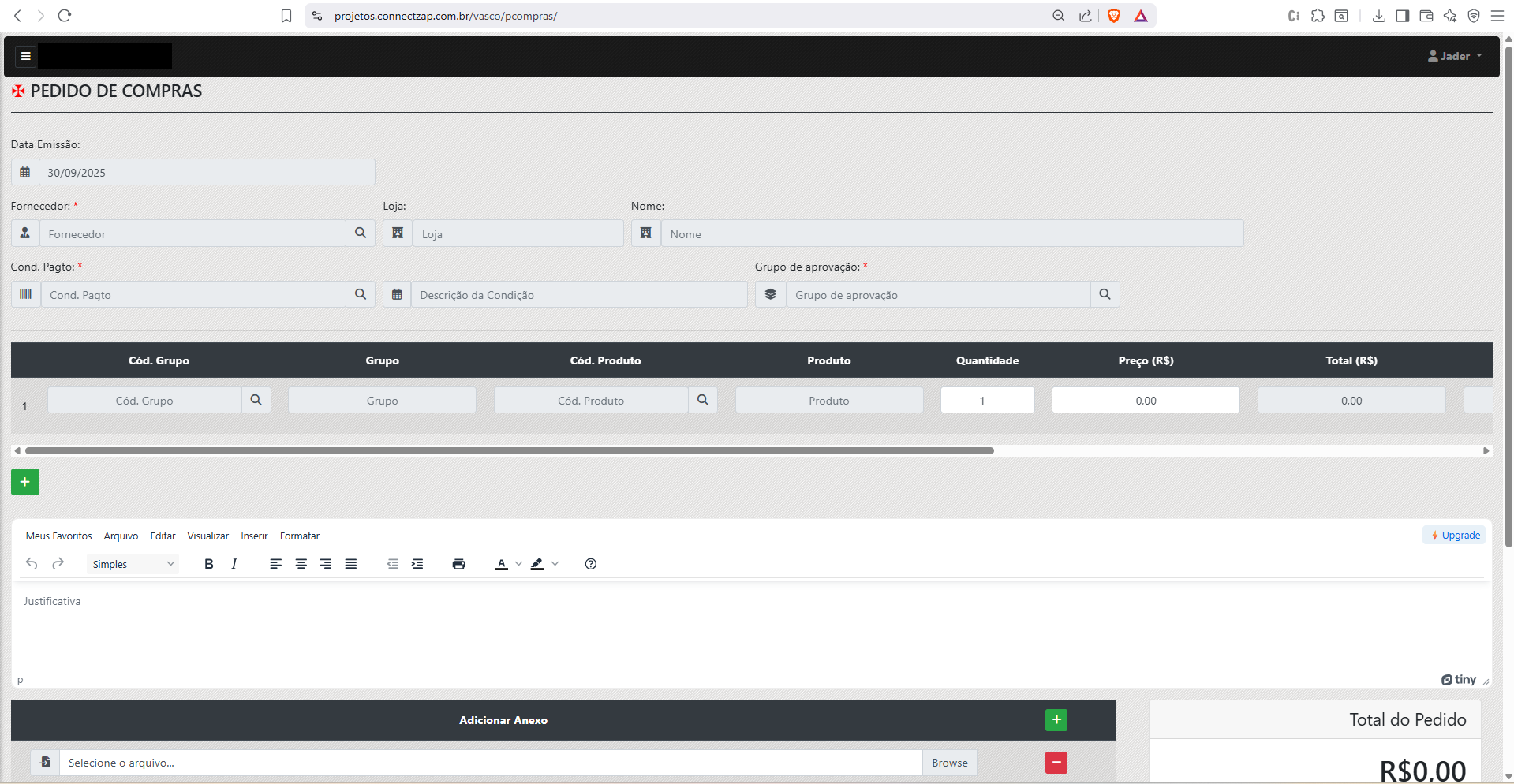This screenshot has width=1514, height=784.
Task: Click the Fornecedor search magnifier icon
Action: coord(361,233)
